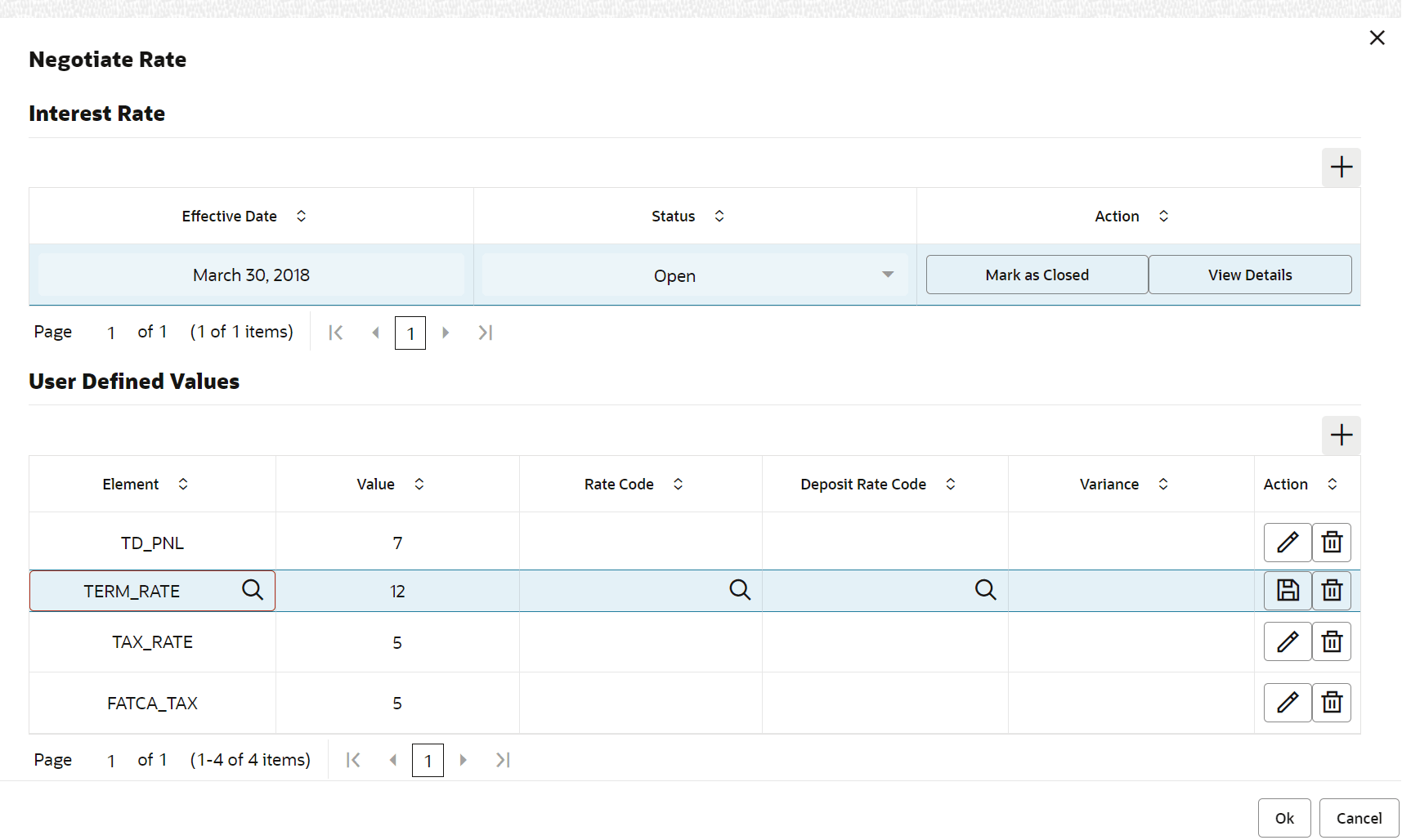This screenshot has height=840, width=1402.
Task: Click the Value field containing 12
Action: pos(397,591)
